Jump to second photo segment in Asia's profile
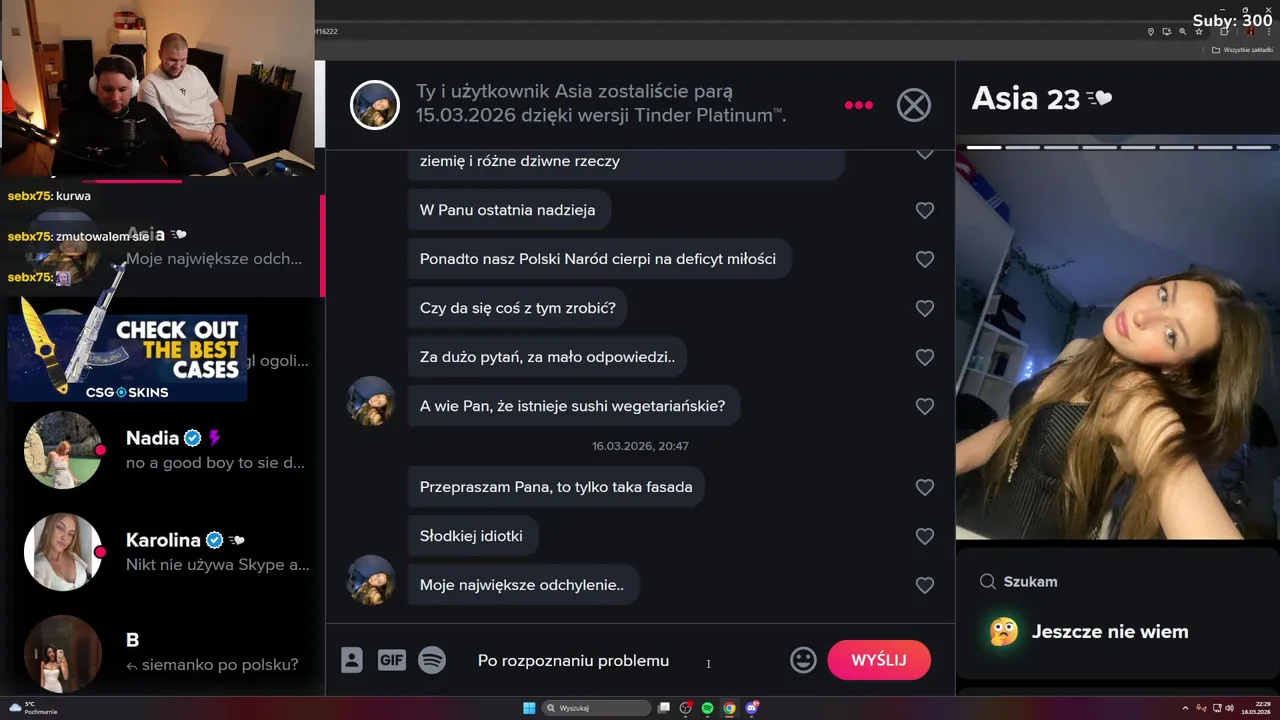 tap(1022, 147)
